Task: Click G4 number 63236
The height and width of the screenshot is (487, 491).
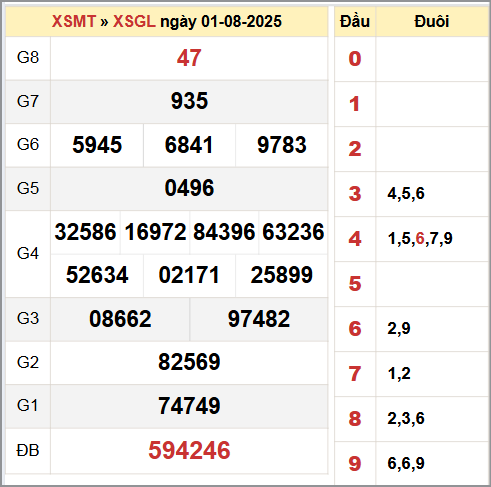Action: pyautogui.click(x=293, y=232)
